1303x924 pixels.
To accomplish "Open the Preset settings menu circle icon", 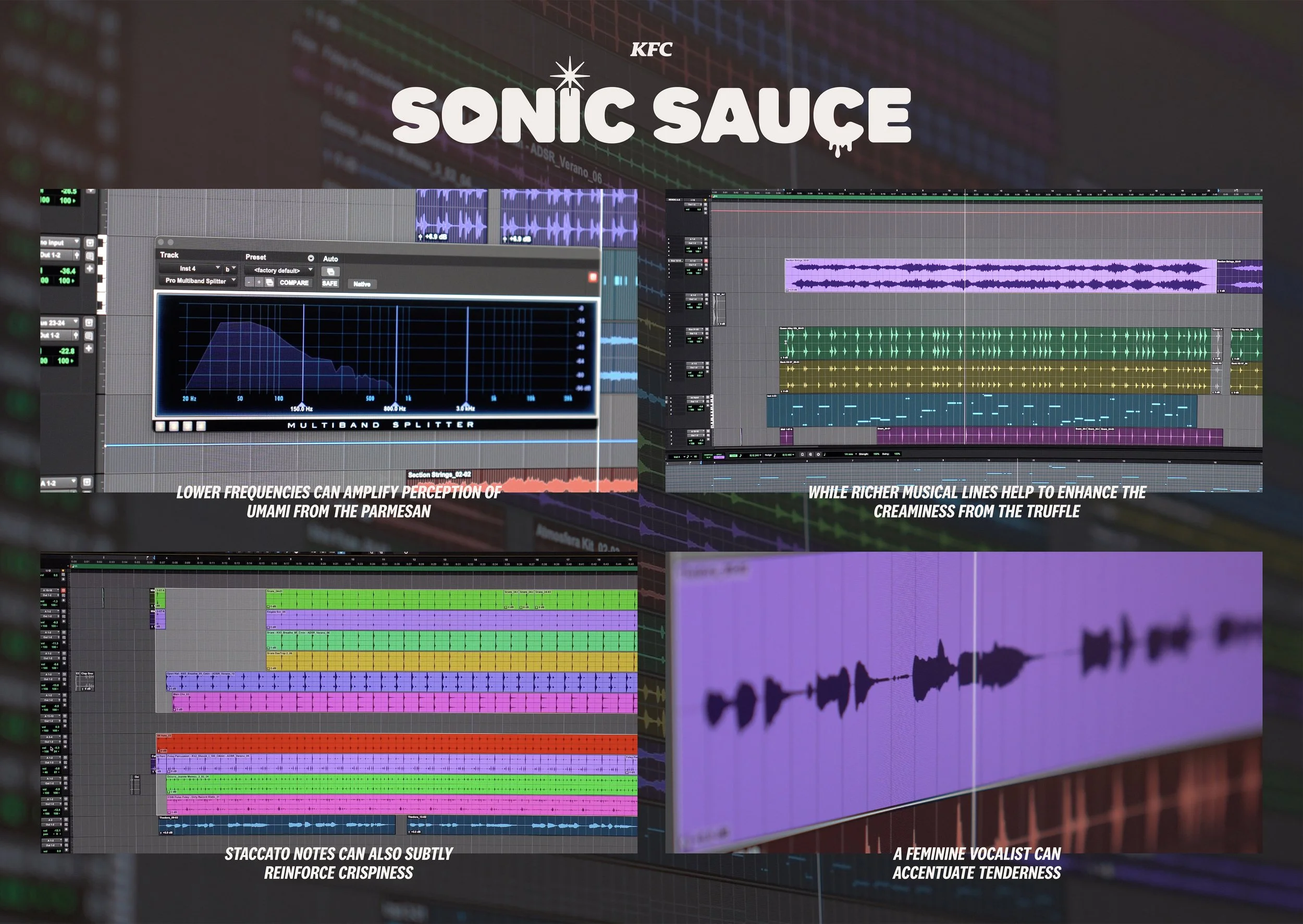I will tap(311, 258).
